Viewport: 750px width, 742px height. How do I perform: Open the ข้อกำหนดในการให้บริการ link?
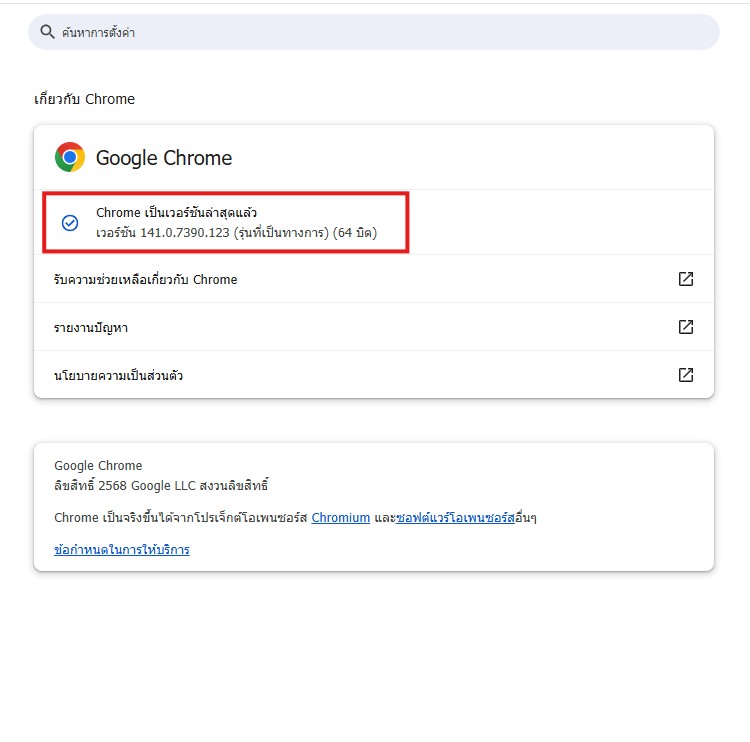coord(122,549)
